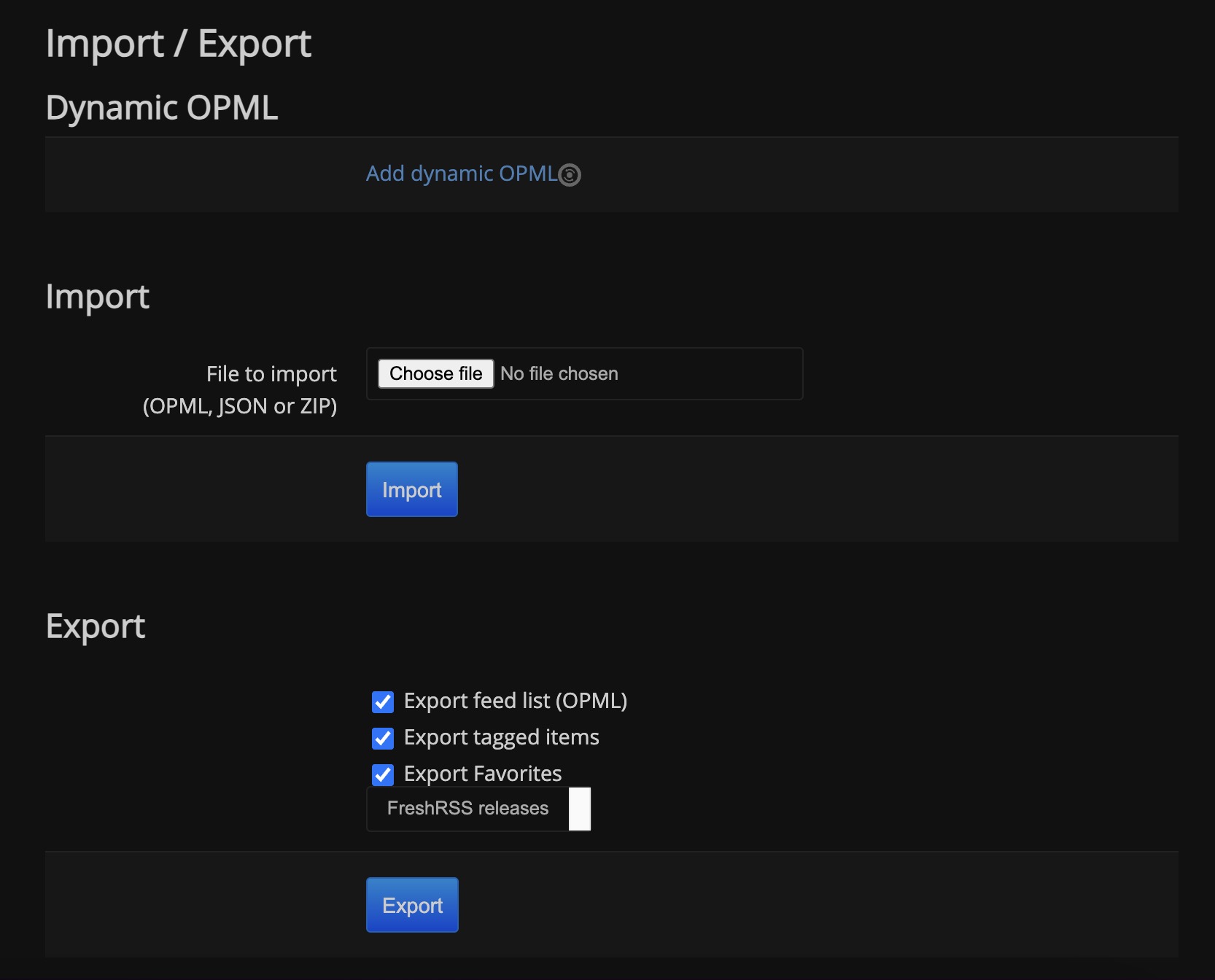The height and width of the screenshot is (980, 1215).
Task: Click the Import / Export page title
Action: point(179,43)
